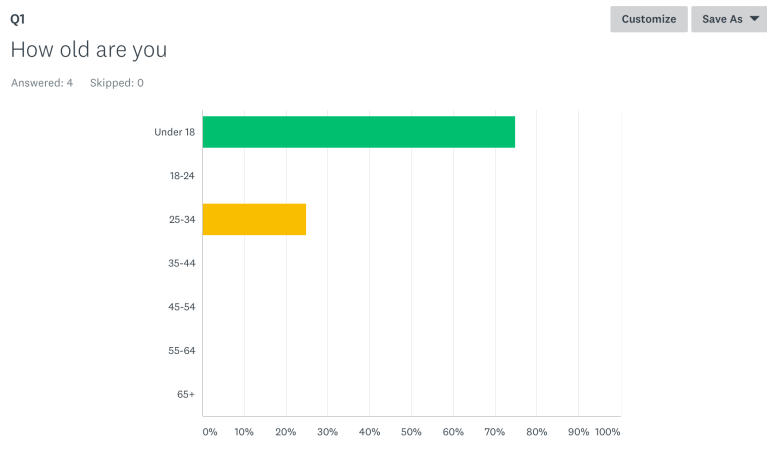Select the 45-54 category label
This screenshot has height=472, width=767.
tap(181, 307)
